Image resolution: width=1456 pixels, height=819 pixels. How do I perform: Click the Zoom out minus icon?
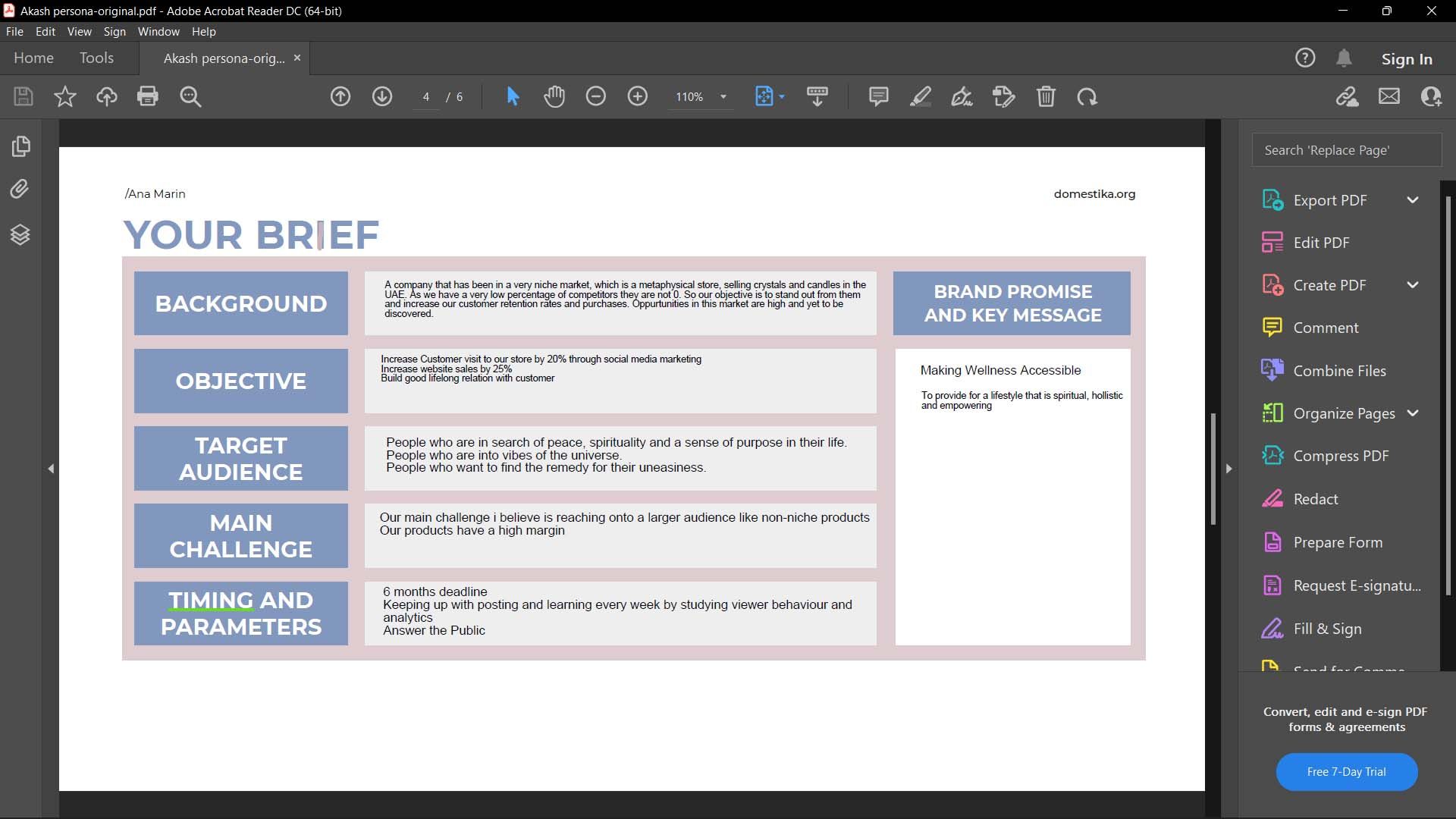pos(596,96)
